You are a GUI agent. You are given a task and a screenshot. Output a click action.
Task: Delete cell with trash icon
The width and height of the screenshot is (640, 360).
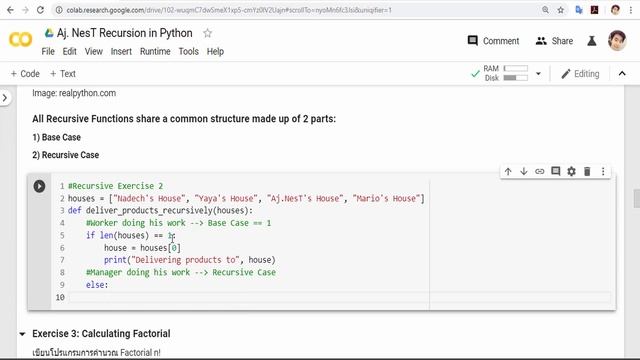[x=587, y=171]
